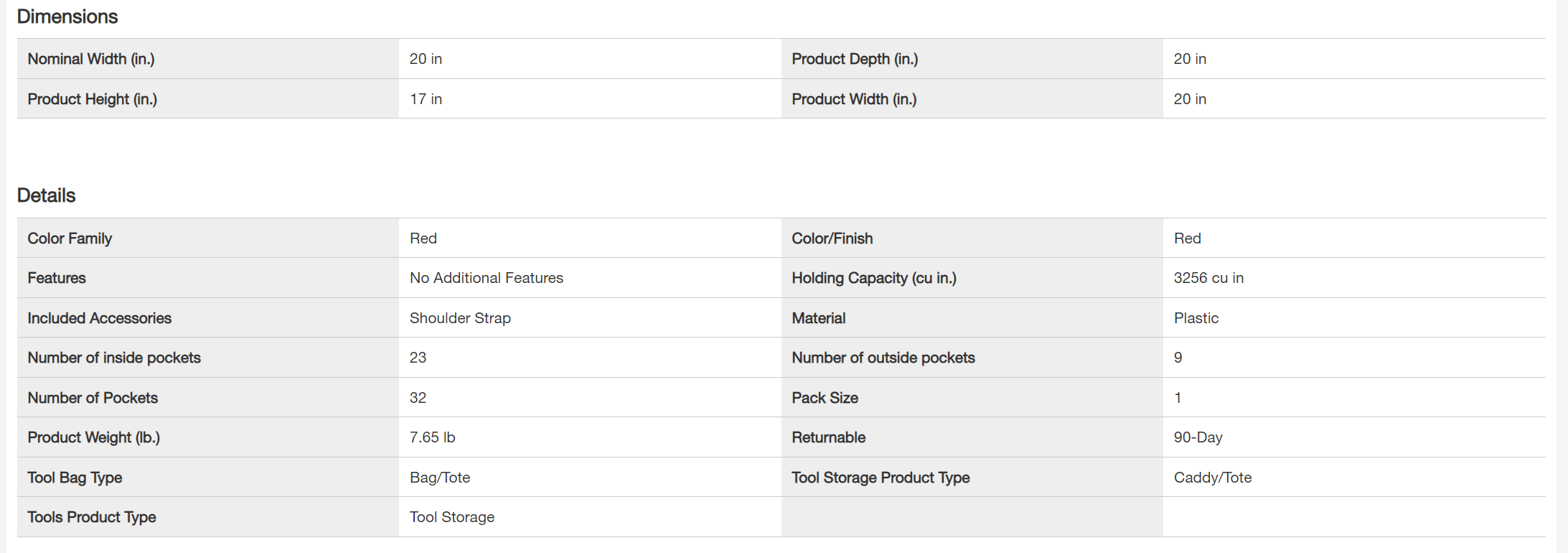This screenshot has height=553, width=1568.
Task: Click the Returnable value 90-Day
Action: pyautogui.click(x=1198, y=437)
